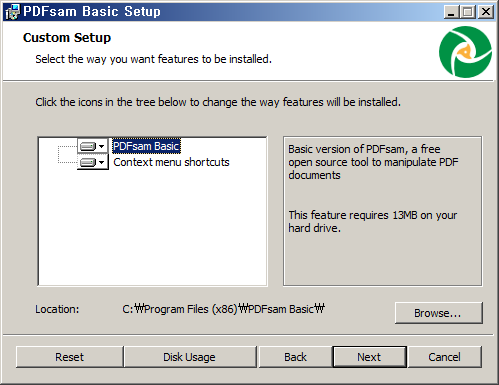The height and width of the screenshot is (385, 499).
Task: Click the installer icon in the title bar
Action: point(13,12)
